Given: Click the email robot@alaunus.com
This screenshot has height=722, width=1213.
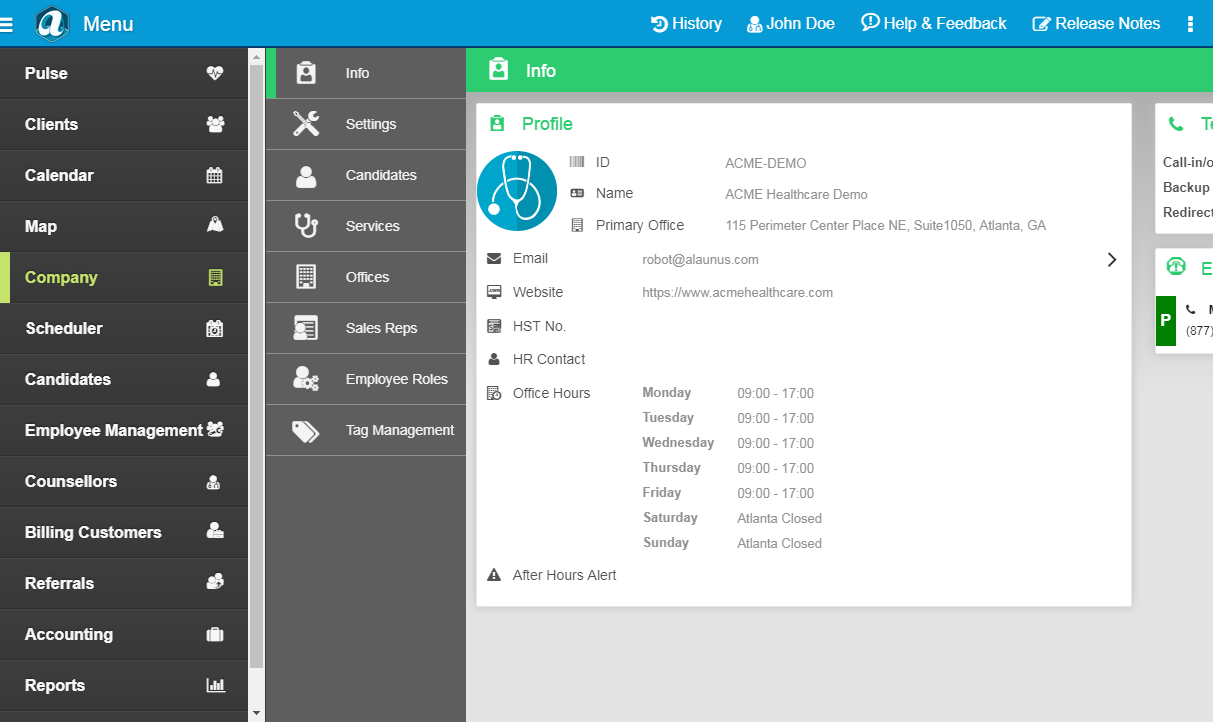Looking at the screenshot, I should (x=700, y=260).
